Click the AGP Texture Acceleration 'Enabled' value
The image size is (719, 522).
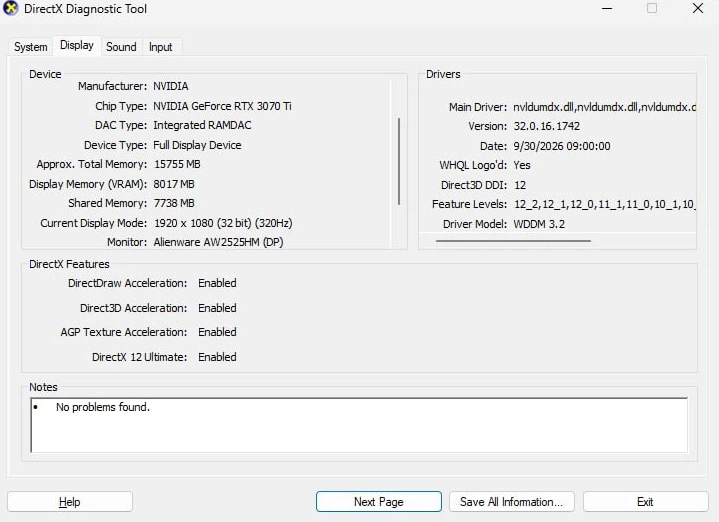(x=217, y=332)
